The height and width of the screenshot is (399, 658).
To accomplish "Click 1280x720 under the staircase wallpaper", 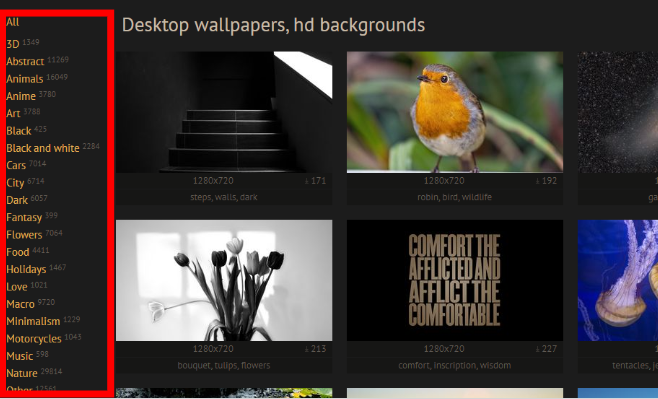I will (213, 181).
